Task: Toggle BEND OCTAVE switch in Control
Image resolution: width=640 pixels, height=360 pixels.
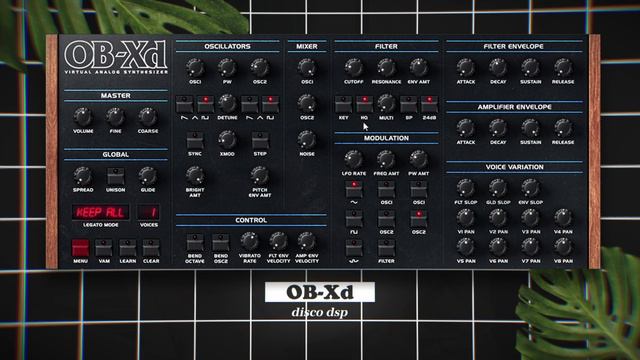Action: click(x=195, y=242)
